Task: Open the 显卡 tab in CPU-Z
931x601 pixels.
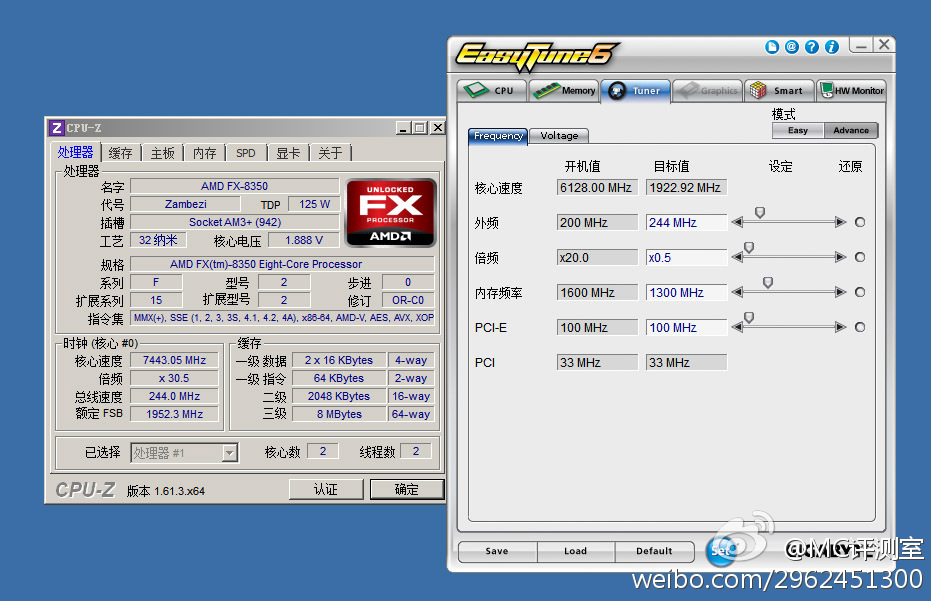Action: [288, 153]
